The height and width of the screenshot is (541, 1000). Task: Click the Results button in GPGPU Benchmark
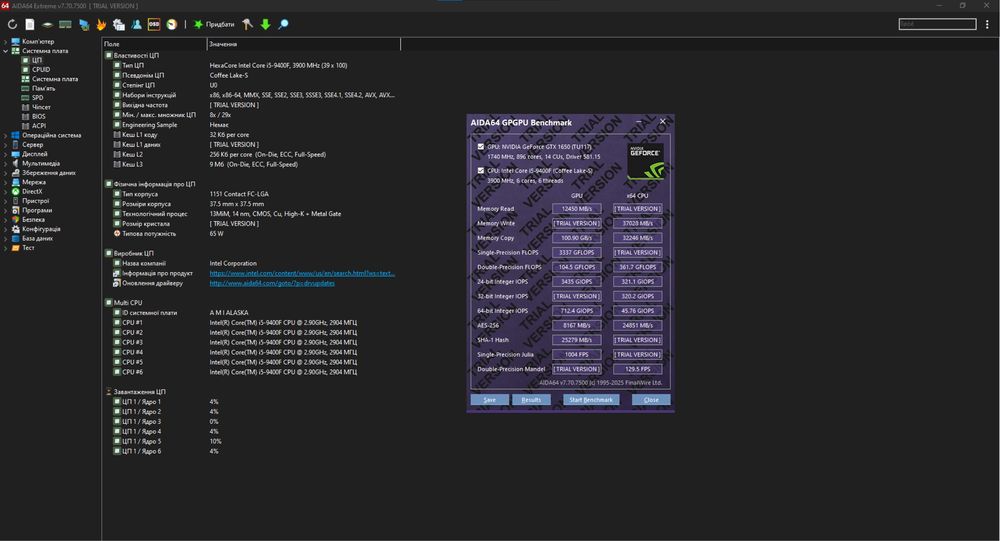click(x=531, y=400)
